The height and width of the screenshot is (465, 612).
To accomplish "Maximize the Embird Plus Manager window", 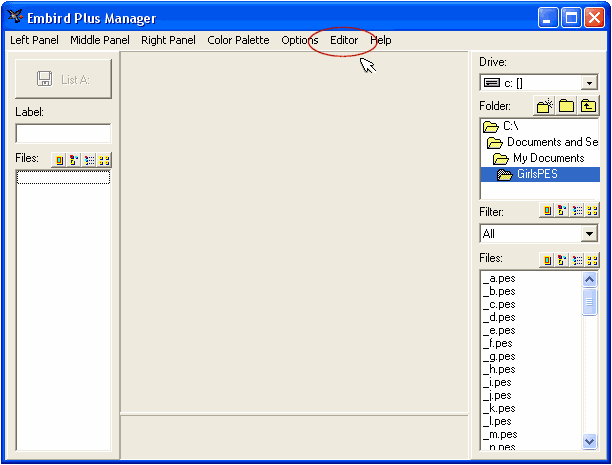I will pos(571,18).
